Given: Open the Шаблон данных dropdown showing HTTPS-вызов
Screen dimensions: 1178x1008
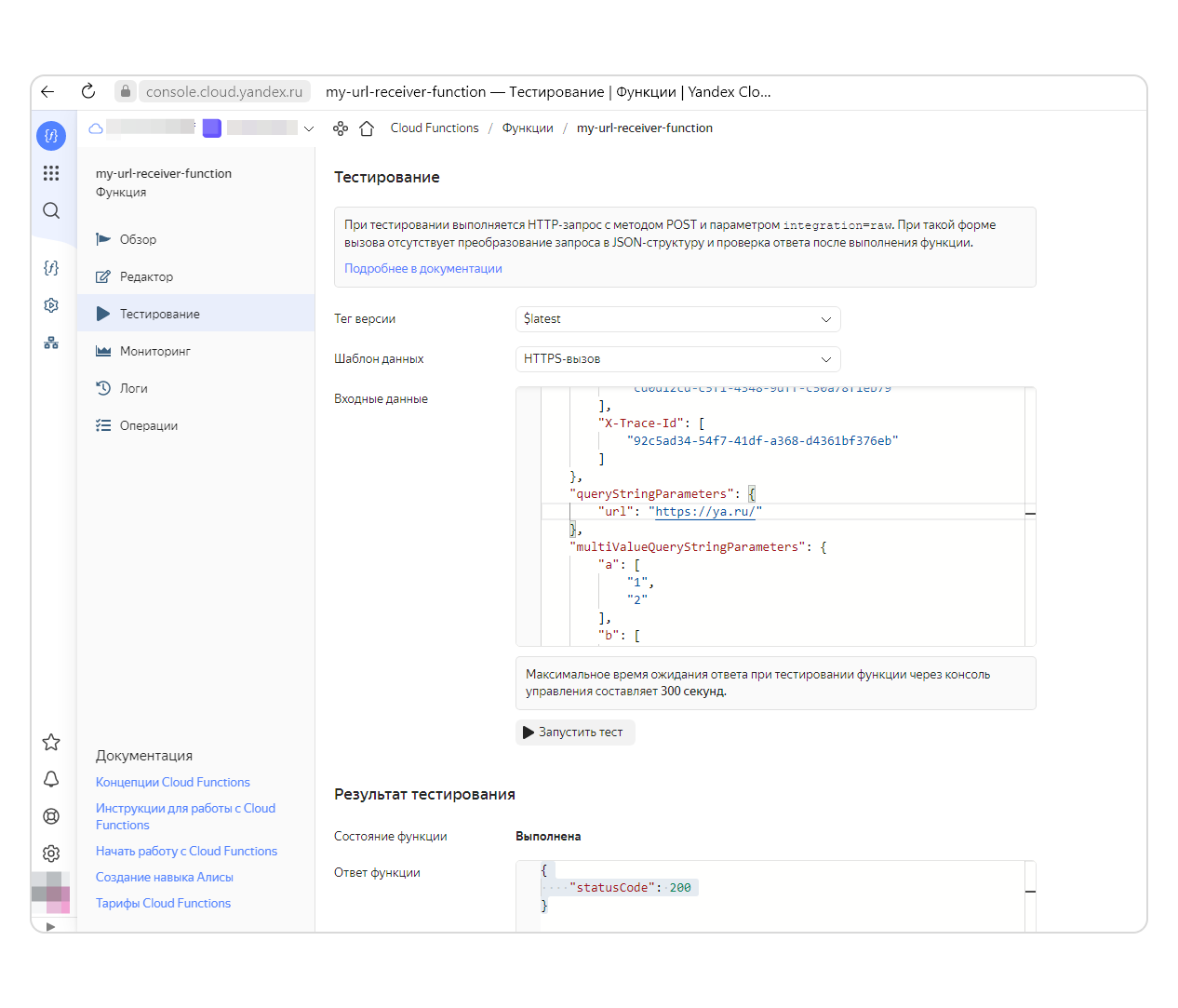Looking at the screenshot, I should [x=678, y=359].
